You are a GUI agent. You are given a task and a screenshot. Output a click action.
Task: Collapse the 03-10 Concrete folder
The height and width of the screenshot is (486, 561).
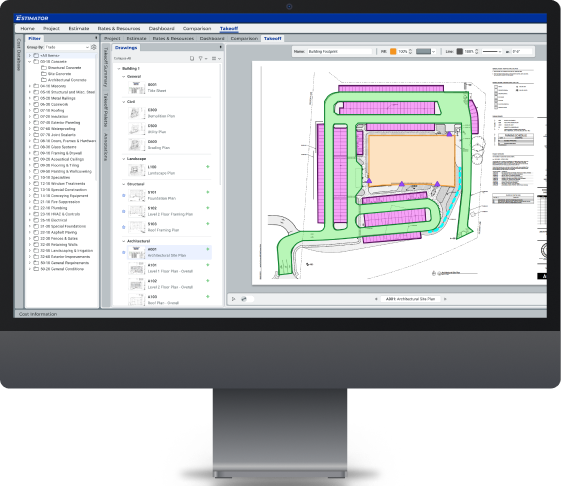[30, 62]
